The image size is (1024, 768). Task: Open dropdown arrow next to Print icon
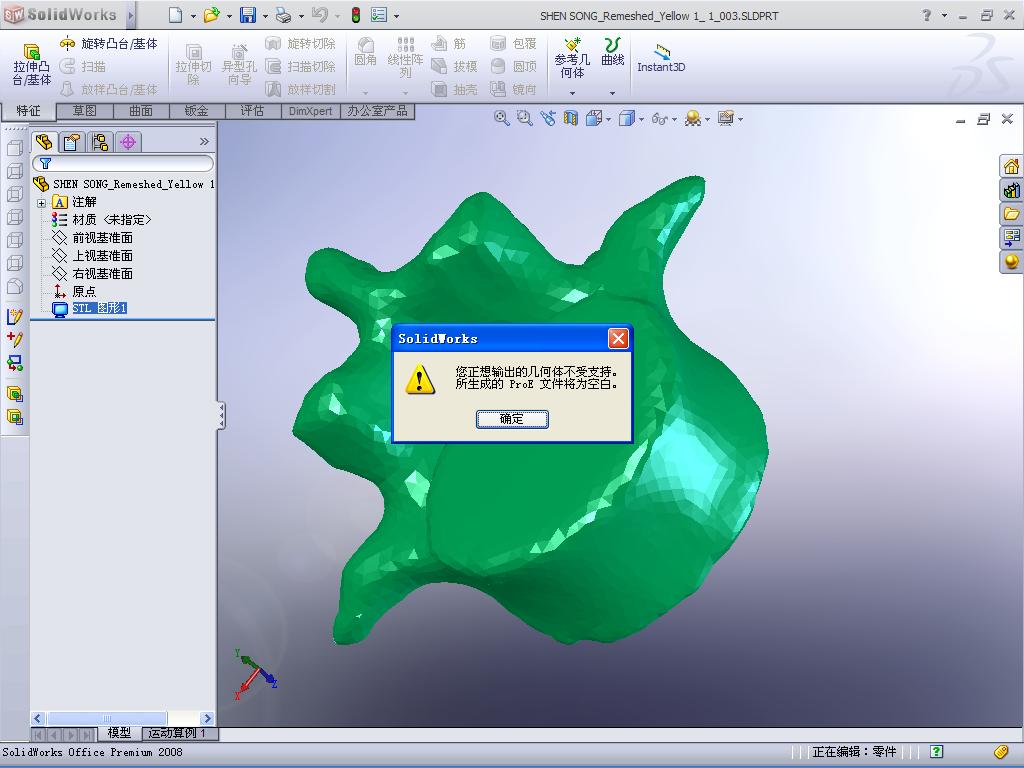[301, 16]
